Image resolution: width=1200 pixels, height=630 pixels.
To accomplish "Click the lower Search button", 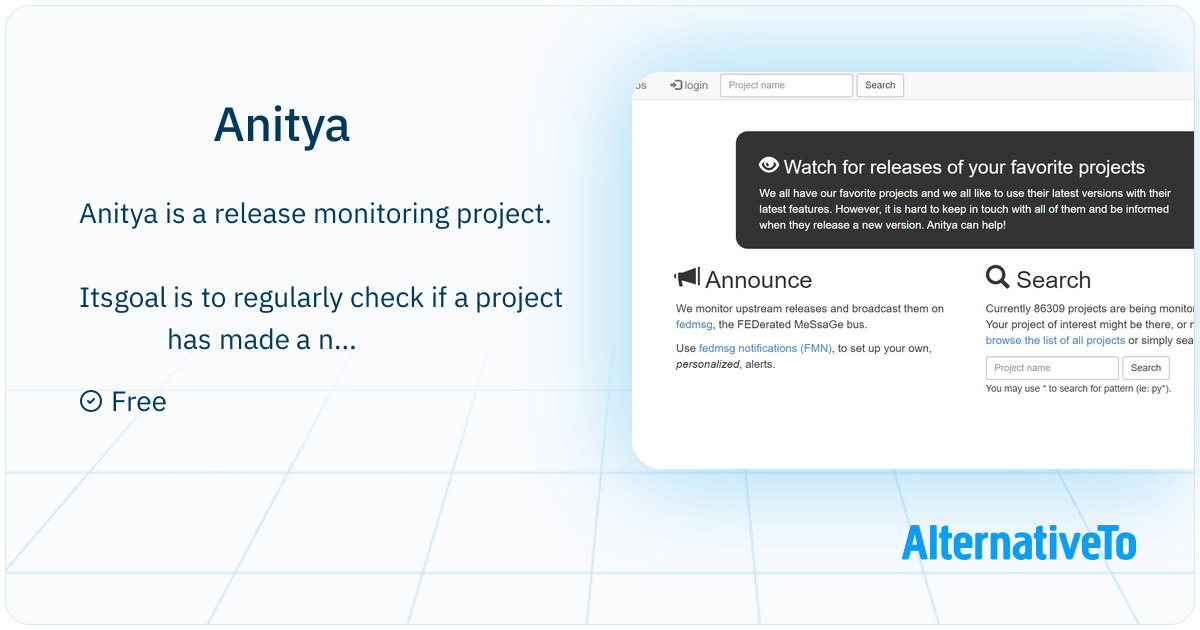I will (1146, 368).
